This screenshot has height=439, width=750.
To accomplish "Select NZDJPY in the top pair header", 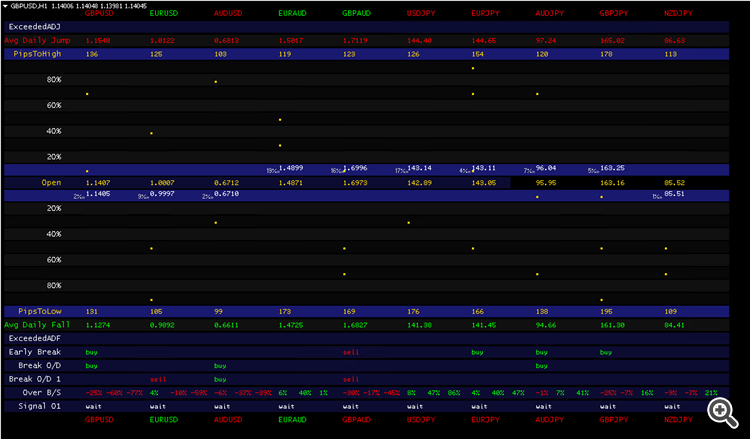I will tap(678, 13).
